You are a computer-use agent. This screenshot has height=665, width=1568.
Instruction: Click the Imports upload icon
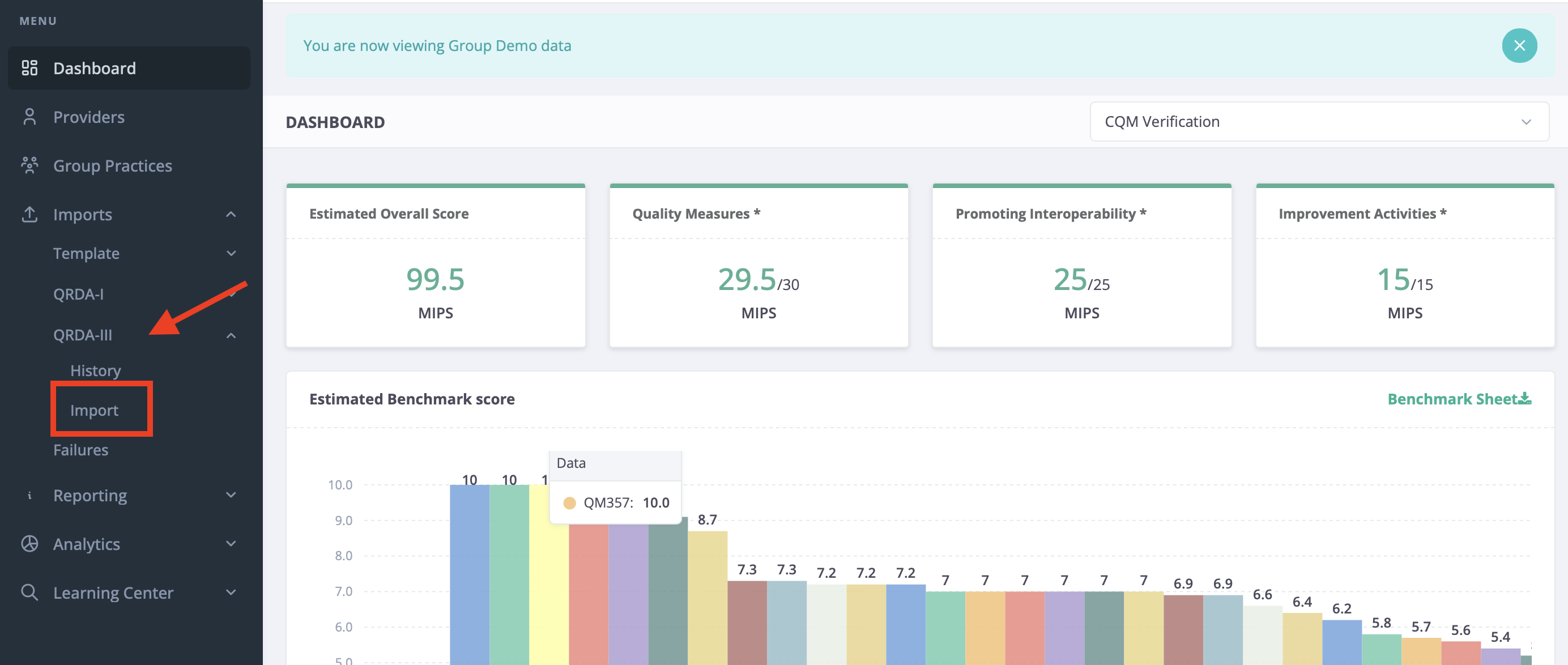29,214
